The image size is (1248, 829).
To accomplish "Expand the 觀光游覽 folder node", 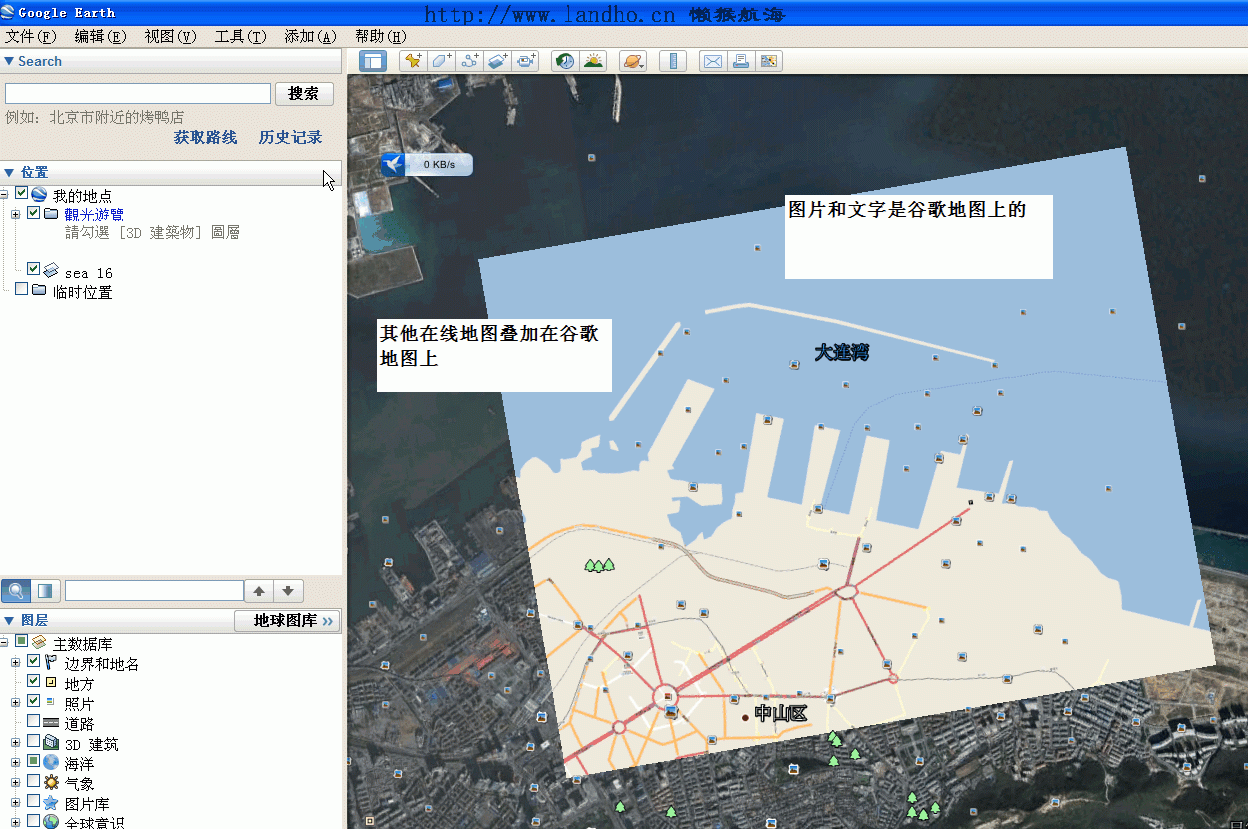I will pos(16,214).
